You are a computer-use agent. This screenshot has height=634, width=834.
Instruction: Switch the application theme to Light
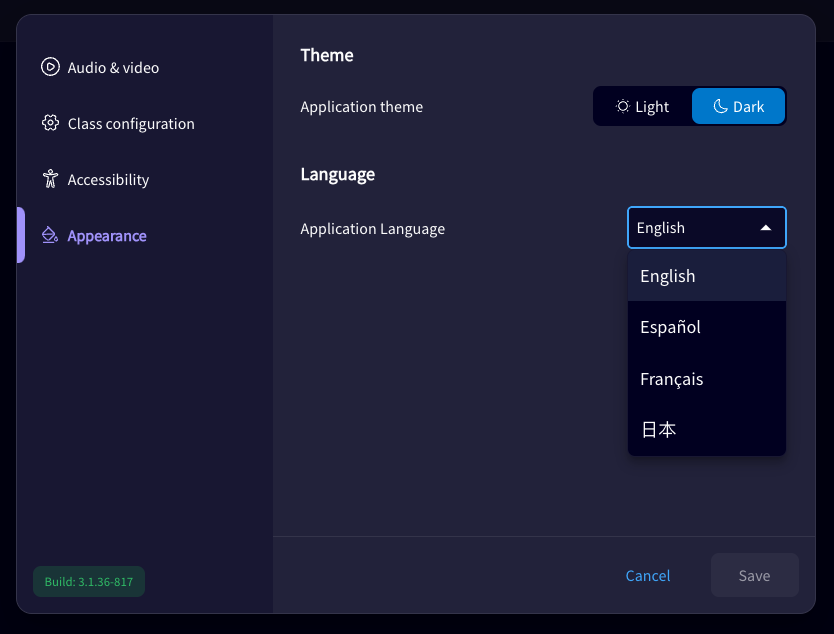click(x=645, y=106)
